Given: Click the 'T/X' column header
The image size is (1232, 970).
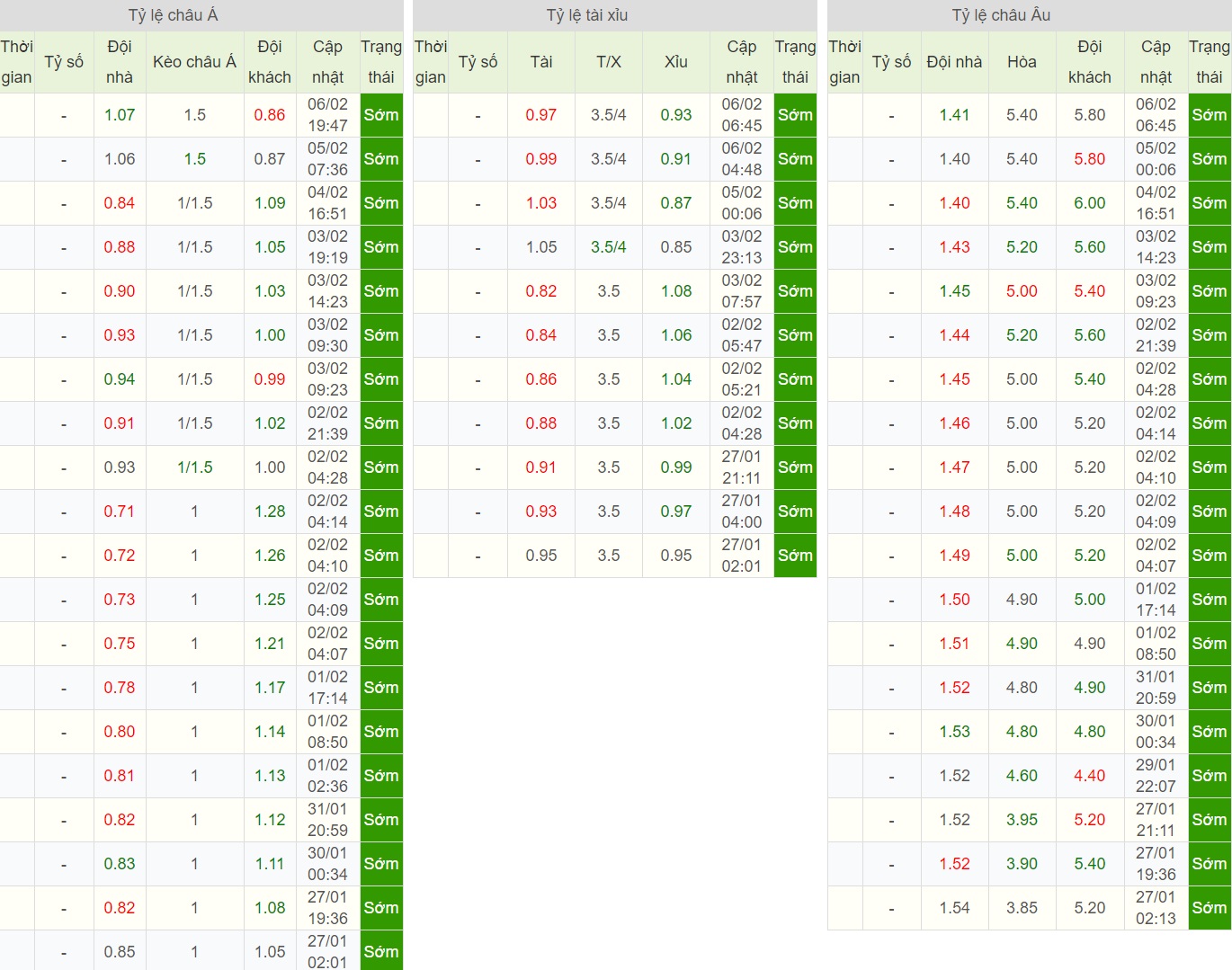Looking at the screenshot, I should point(609,62).
